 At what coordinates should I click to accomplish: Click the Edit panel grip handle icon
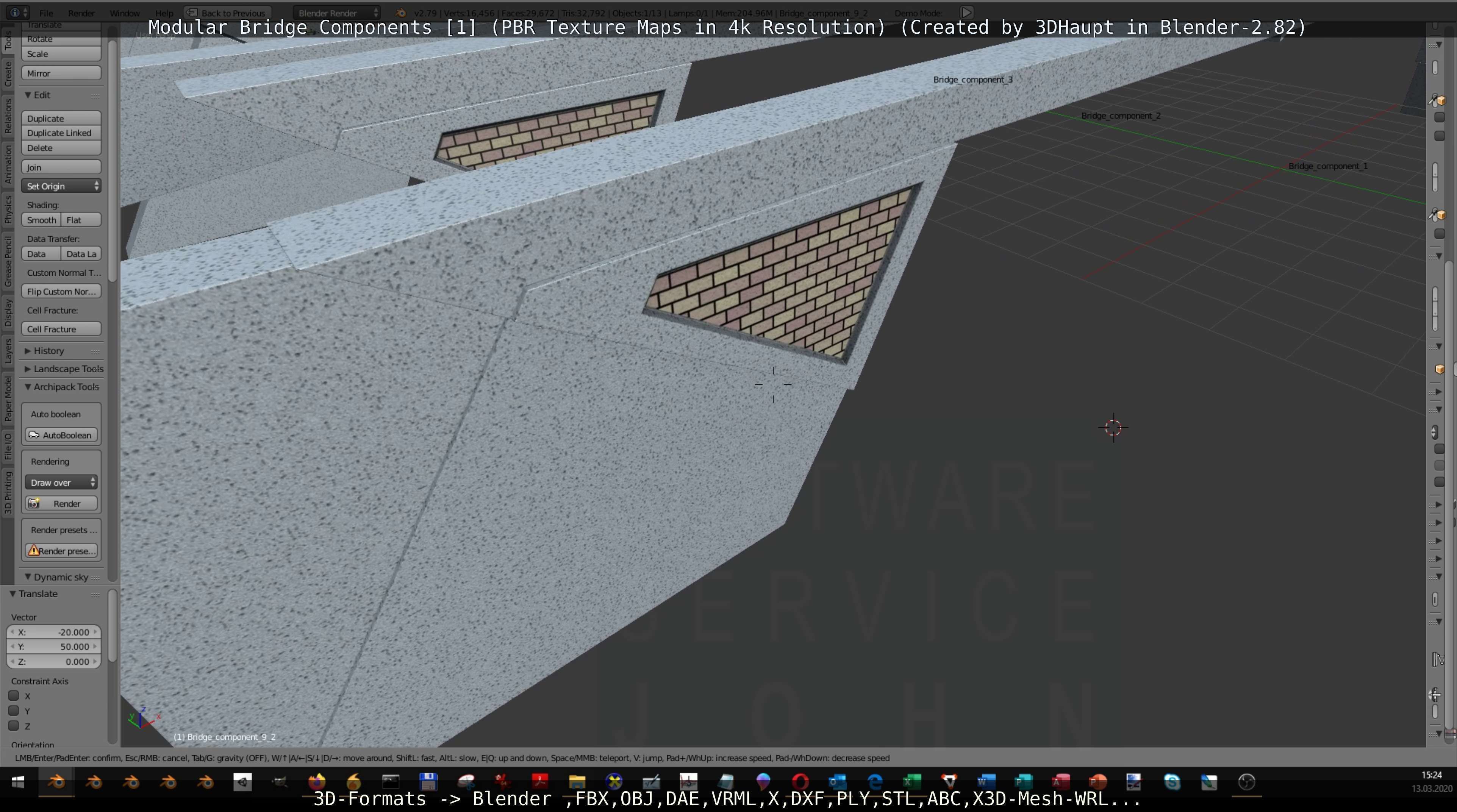point(95,95)
